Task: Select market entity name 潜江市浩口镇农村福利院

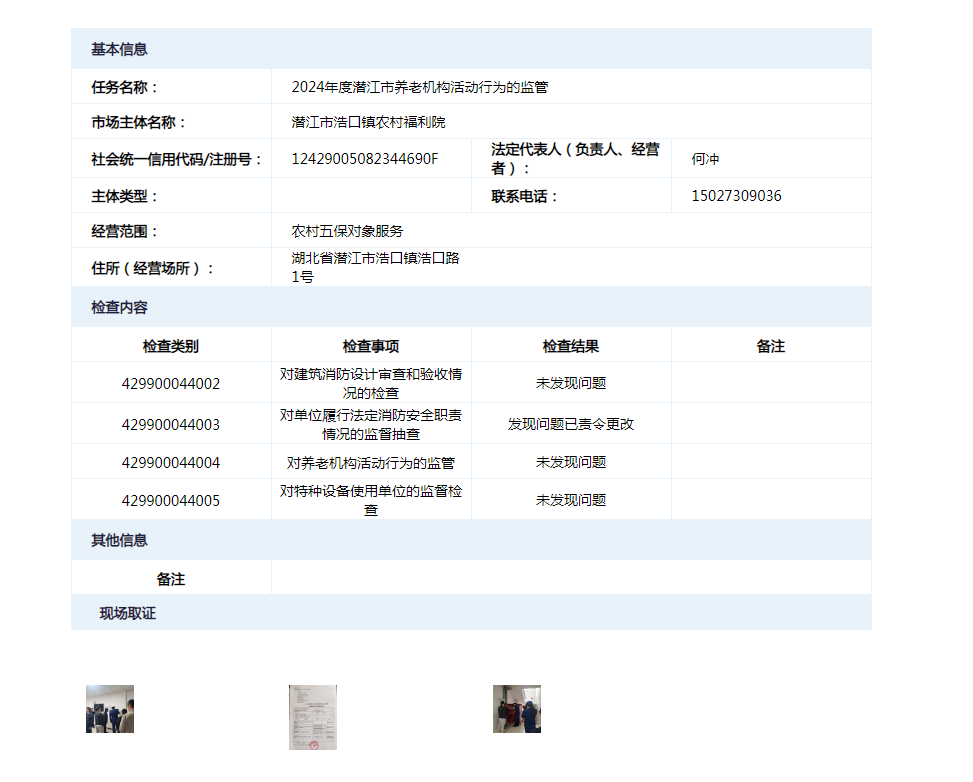Action: click(x=369, y=122)
